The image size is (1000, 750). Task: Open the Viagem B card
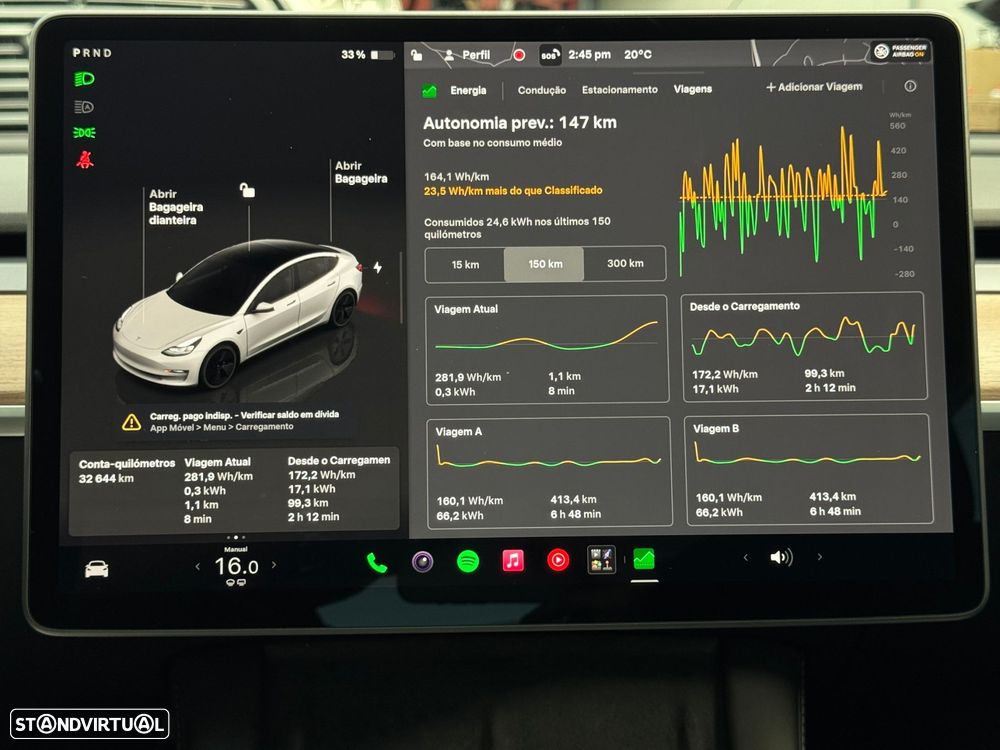pyautogui.click(x=808, y=469)
